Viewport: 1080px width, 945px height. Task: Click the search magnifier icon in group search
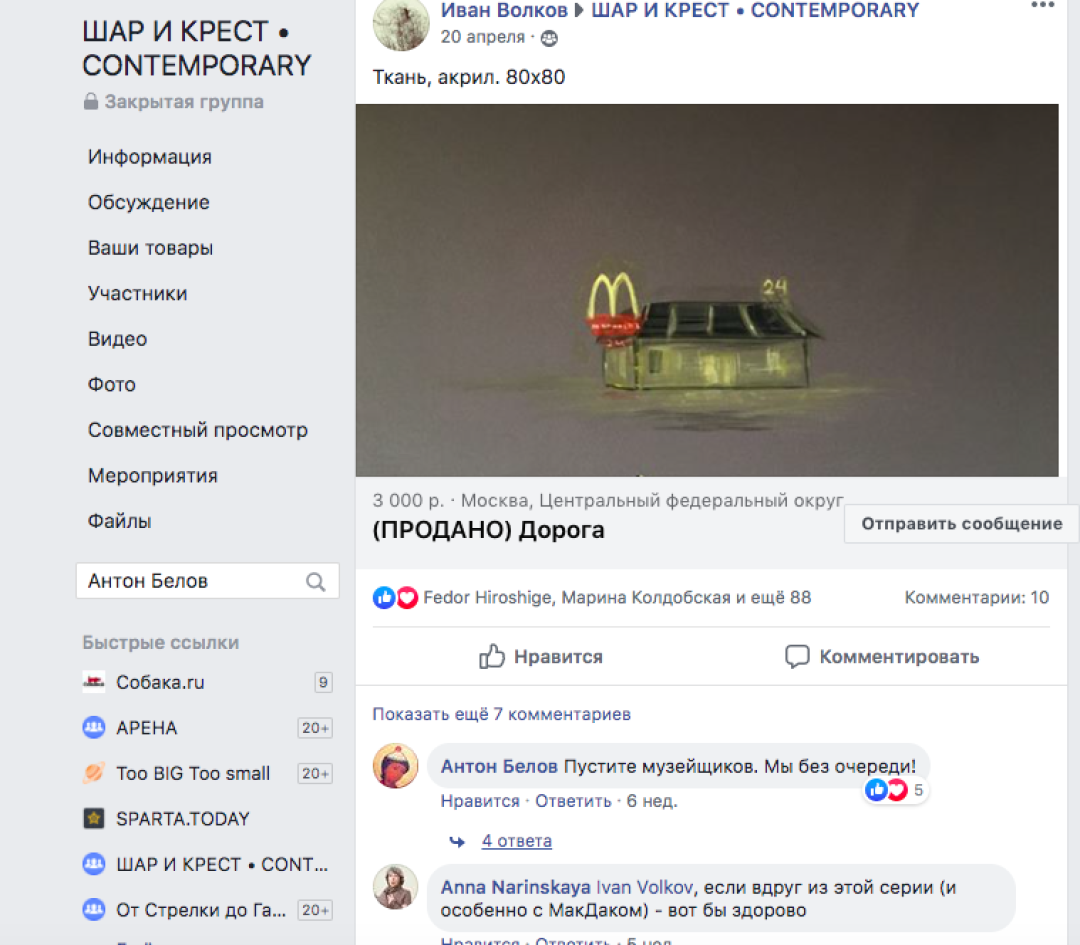315,582
